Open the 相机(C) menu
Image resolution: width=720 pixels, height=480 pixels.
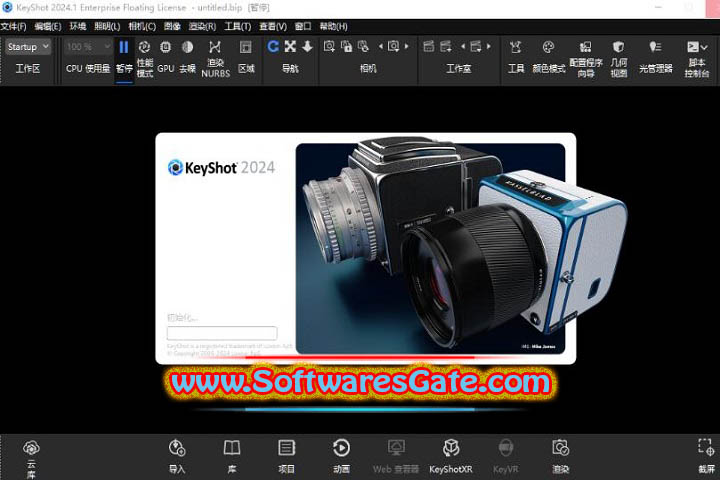click(142, 27)
